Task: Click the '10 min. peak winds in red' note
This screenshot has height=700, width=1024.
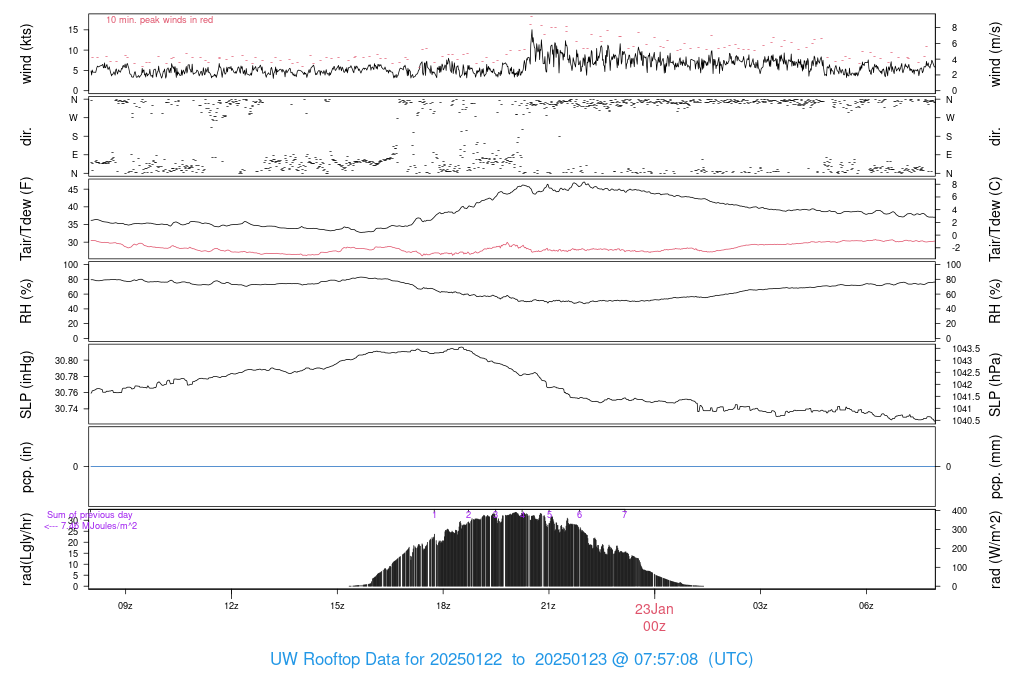Action: point(160,20)
